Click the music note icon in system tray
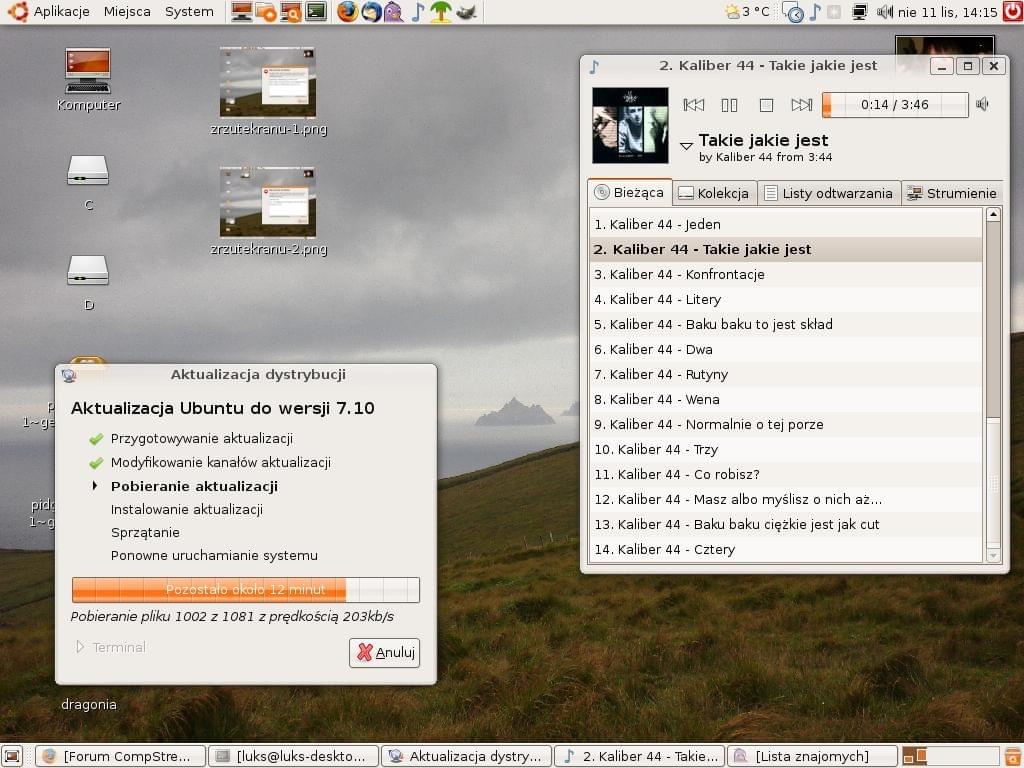The height and width of the screenshot is (768, 1024). [x=814, y=12]
